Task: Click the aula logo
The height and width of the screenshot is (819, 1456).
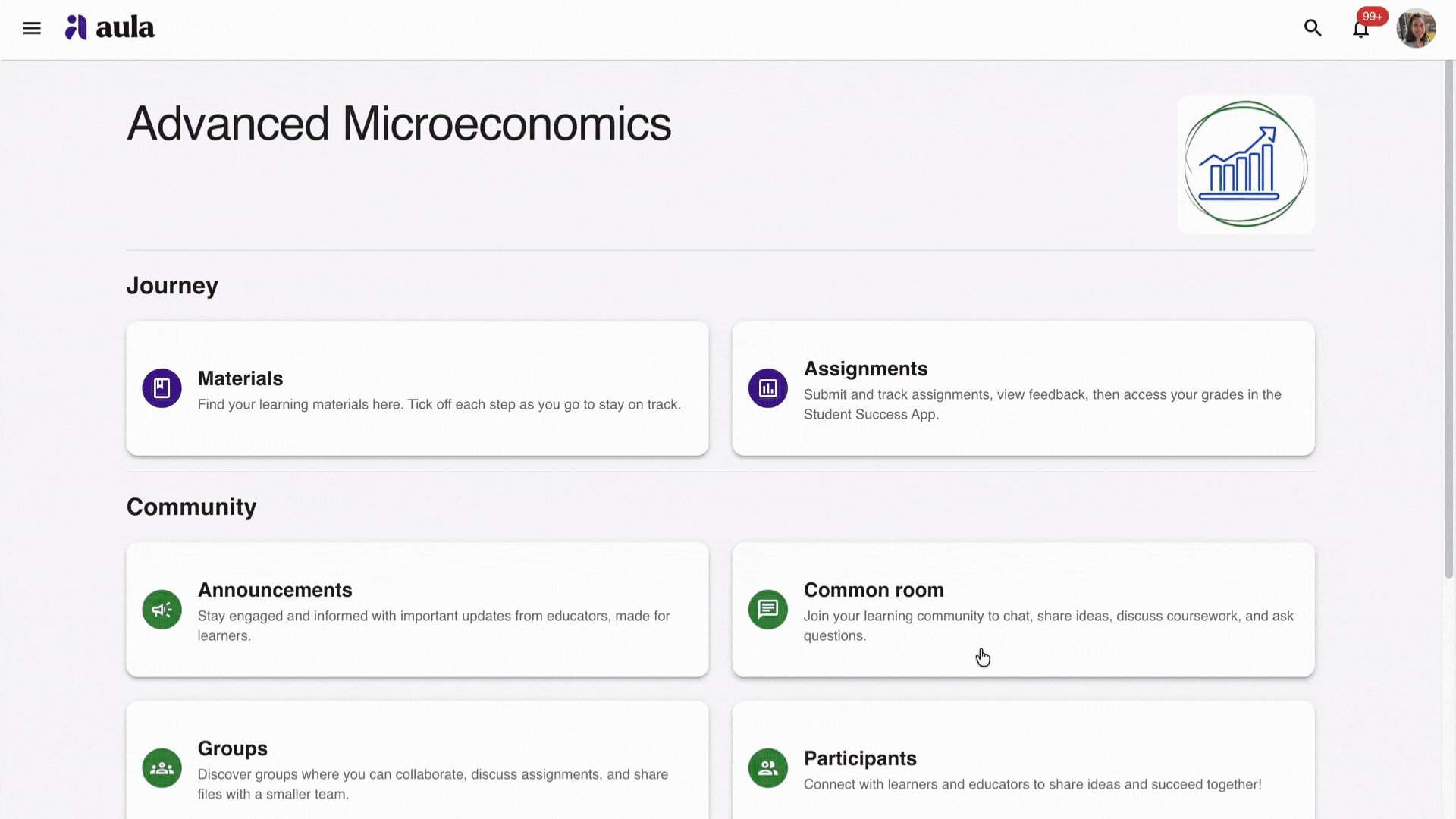Action: coord(110,28)
